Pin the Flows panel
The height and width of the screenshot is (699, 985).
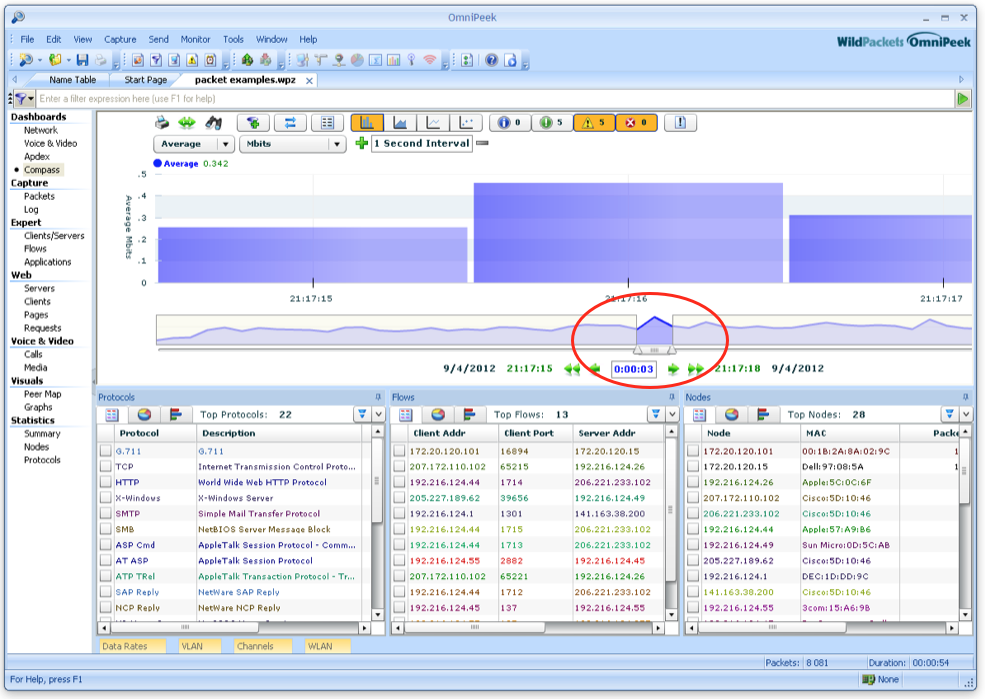tap(672, 397)
